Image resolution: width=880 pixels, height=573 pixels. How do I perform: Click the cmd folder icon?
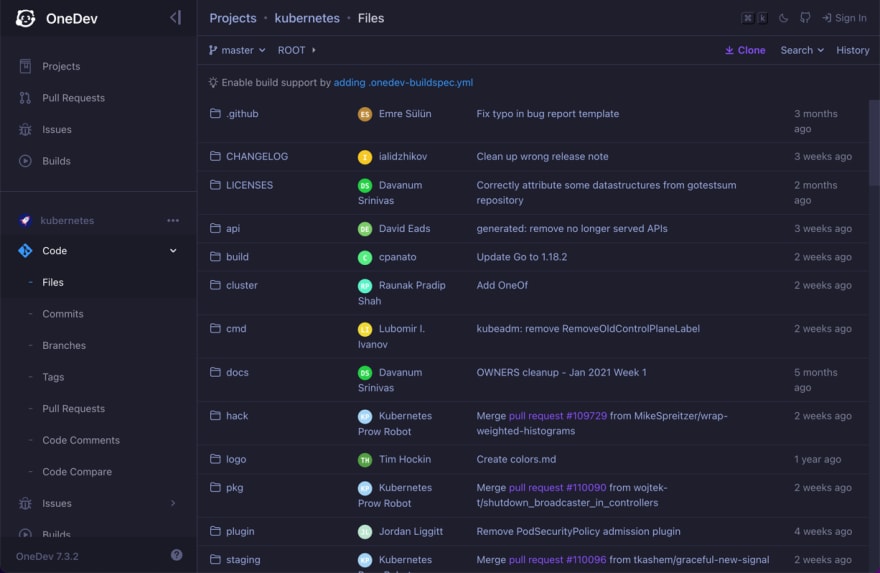[x=215, y=328]
